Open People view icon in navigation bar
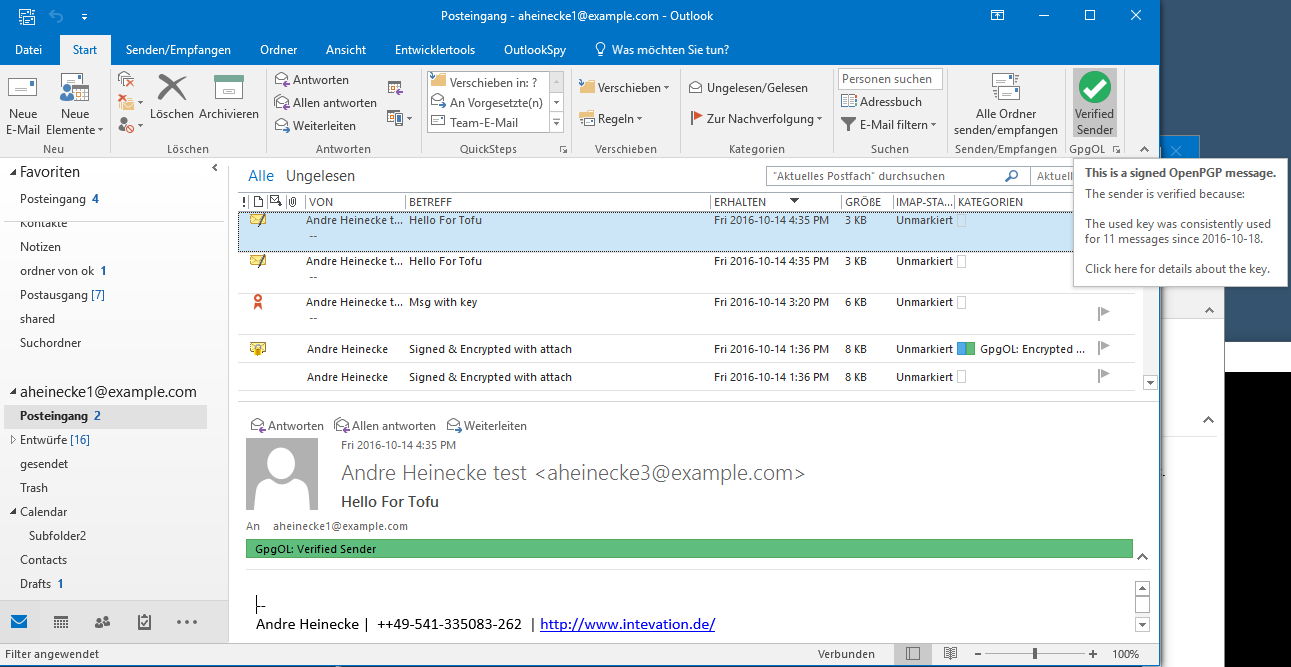 point(102,622)
